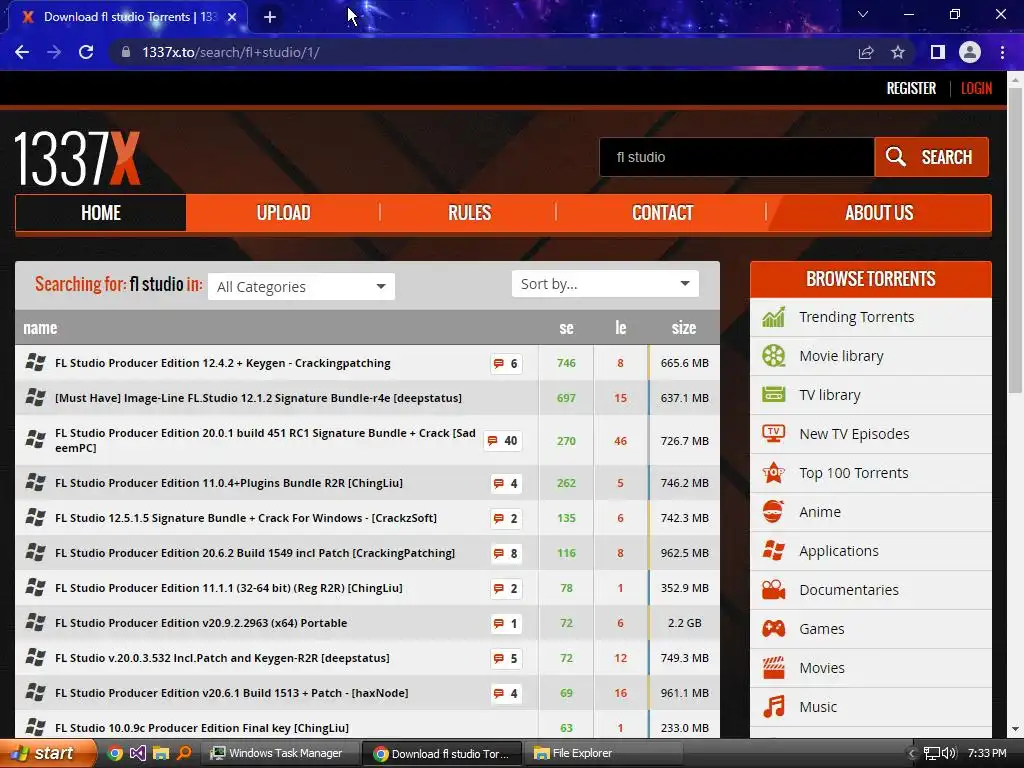This screenshot has width=1024, height=768.
Task: Click the 1337X site logo
Action: tap(77, 159)
